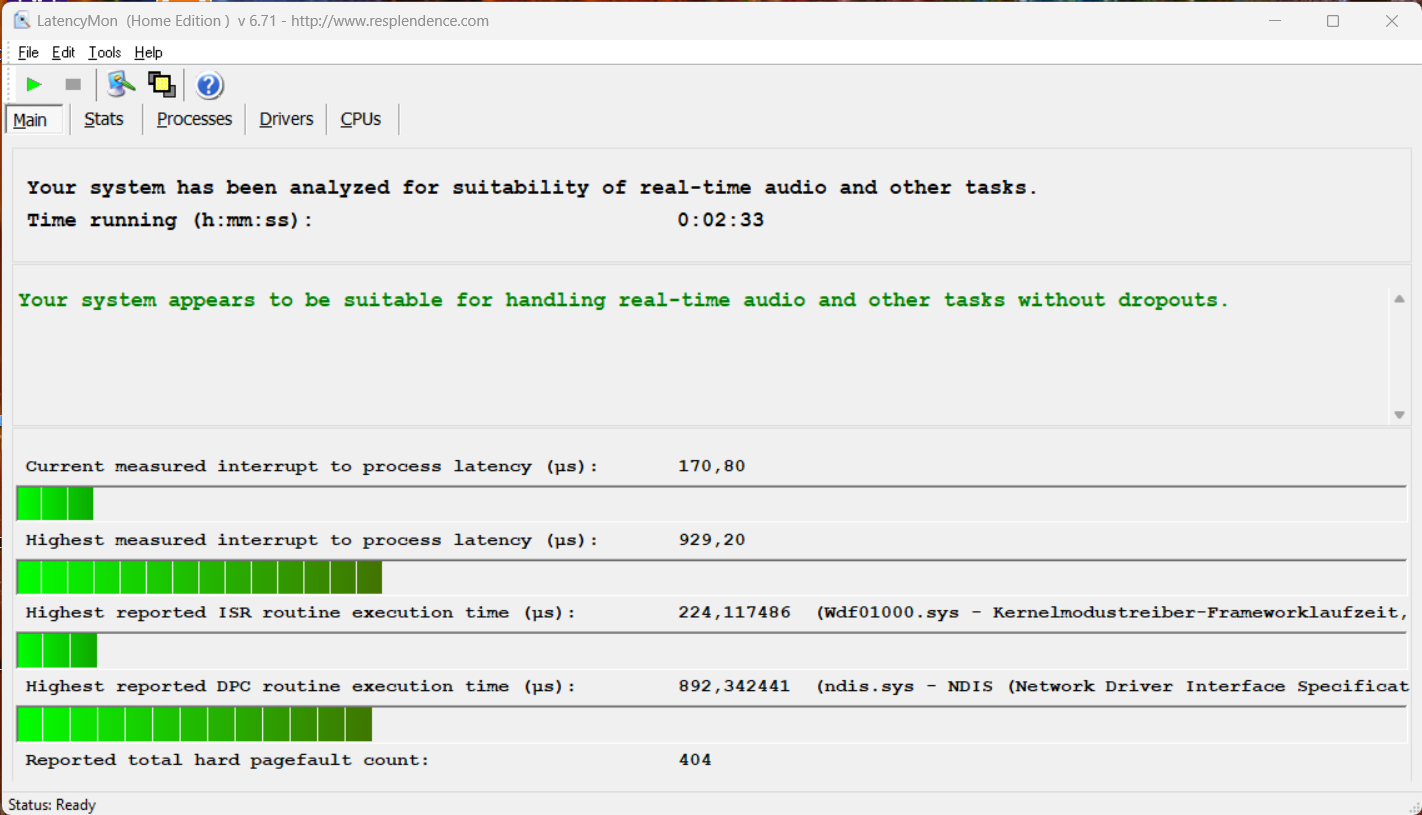Open options via the computer-and-pen toolbar icon
The width and height of the screenshot is (1422, 815).
click(x=121, y=85)
